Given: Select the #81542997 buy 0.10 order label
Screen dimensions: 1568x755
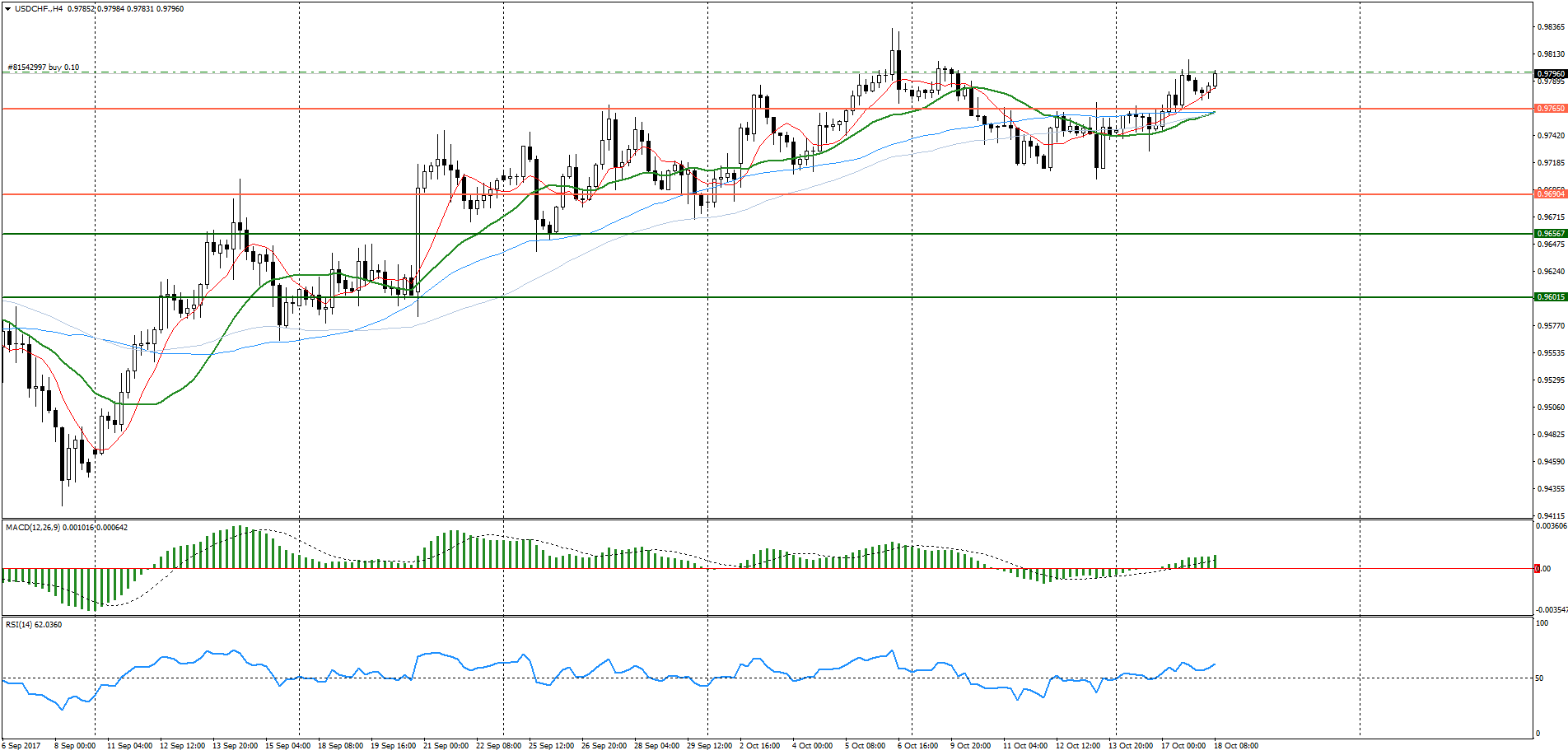Looking at the screenshot, I should 44,68.
